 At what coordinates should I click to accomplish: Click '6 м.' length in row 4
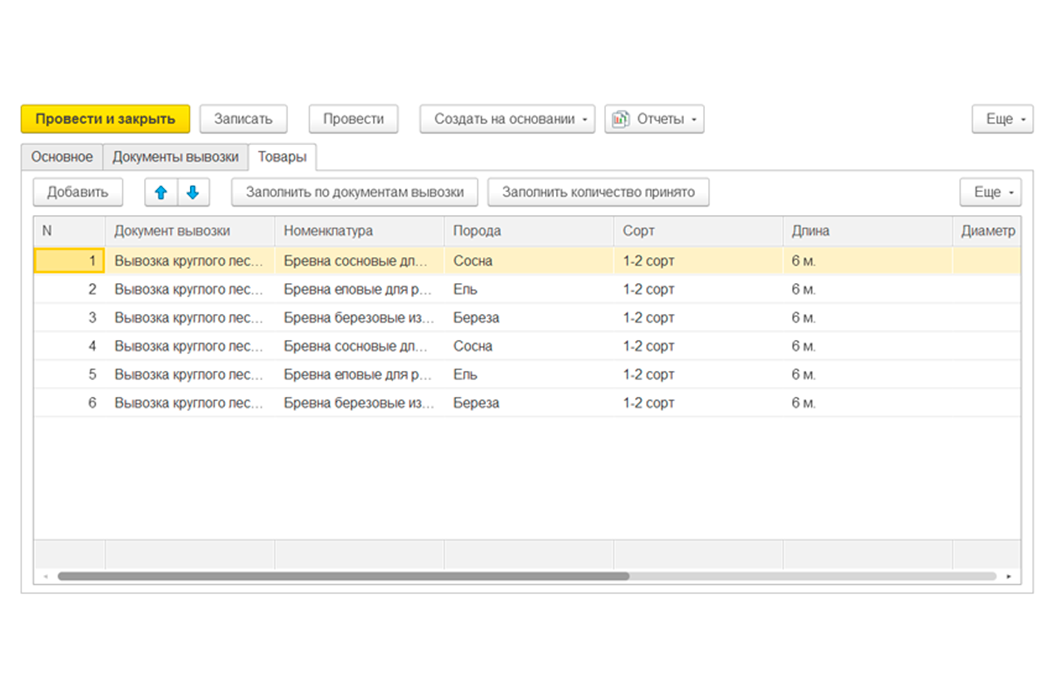click(868, 346)
